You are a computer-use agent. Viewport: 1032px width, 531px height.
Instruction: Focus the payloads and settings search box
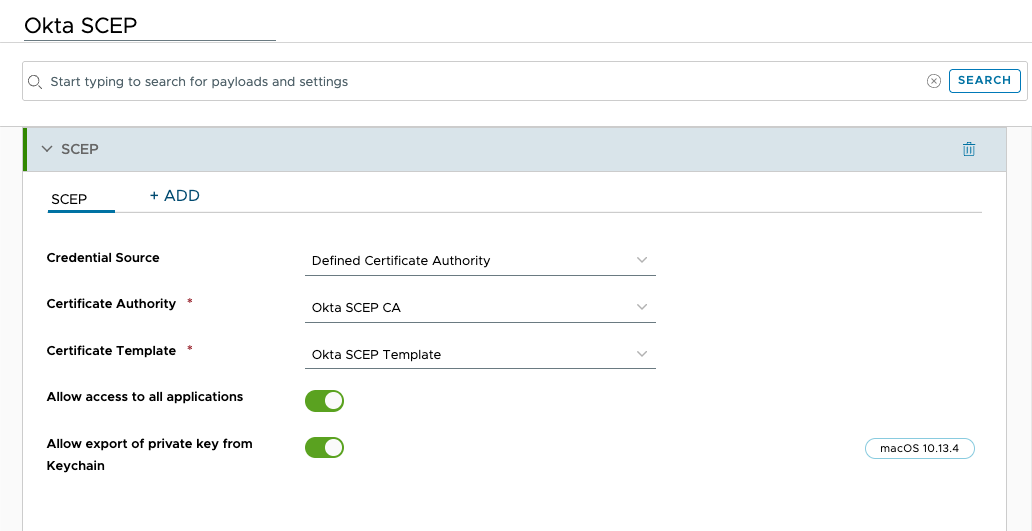pos(480,82)
